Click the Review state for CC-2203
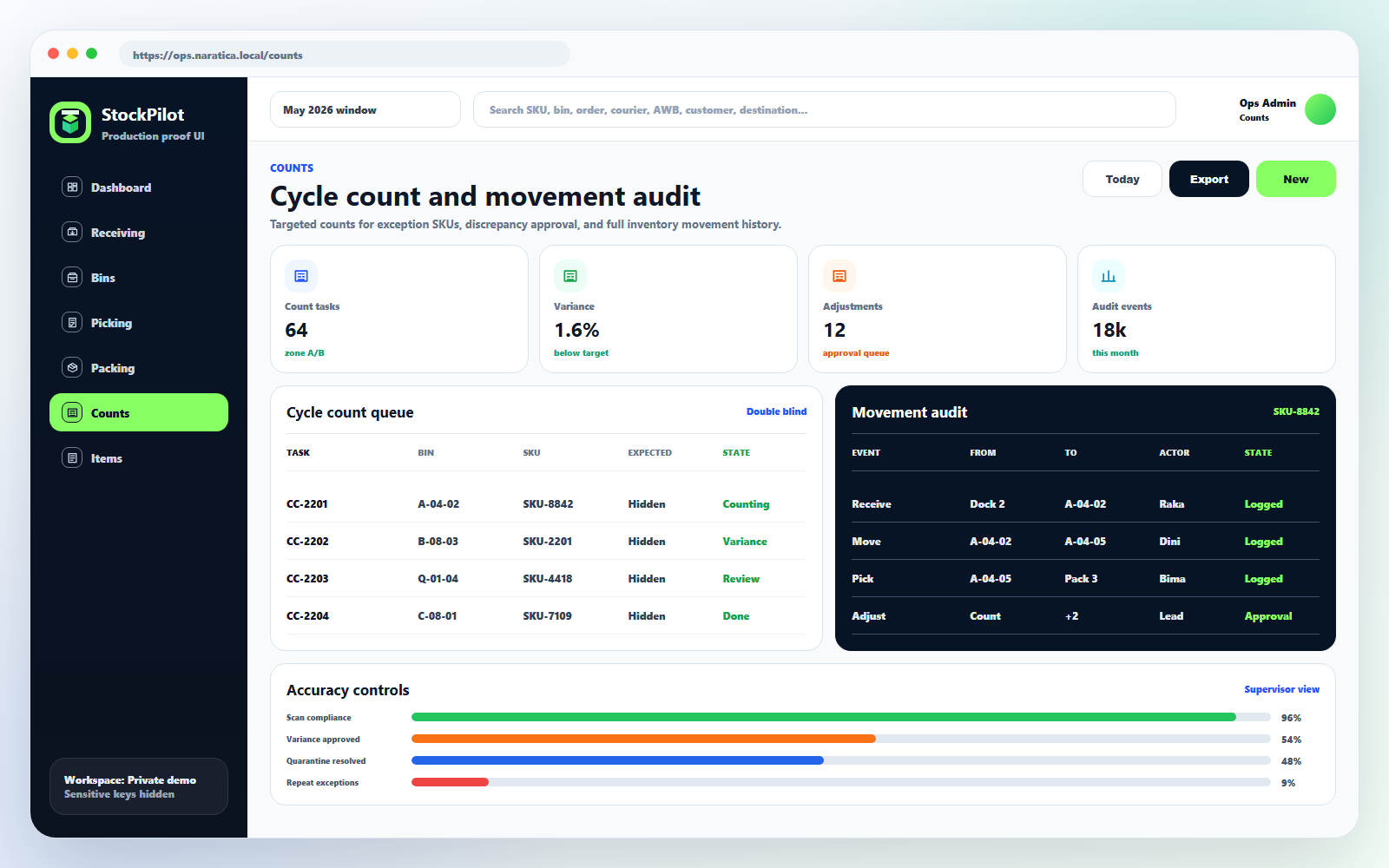 click(x=741, y=579)
